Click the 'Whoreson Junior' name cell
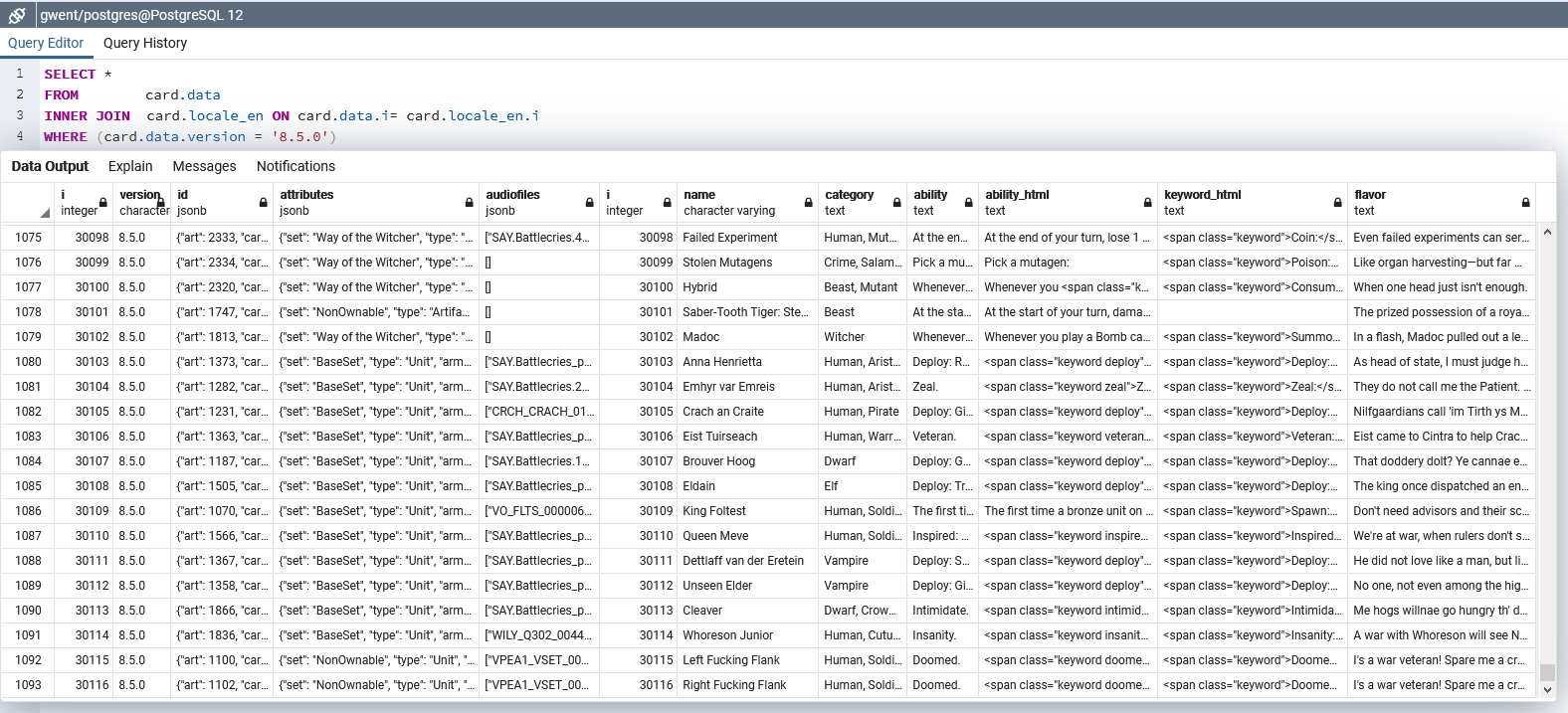The height and width of the screenshot is (713, 1568). pos(747,635)
